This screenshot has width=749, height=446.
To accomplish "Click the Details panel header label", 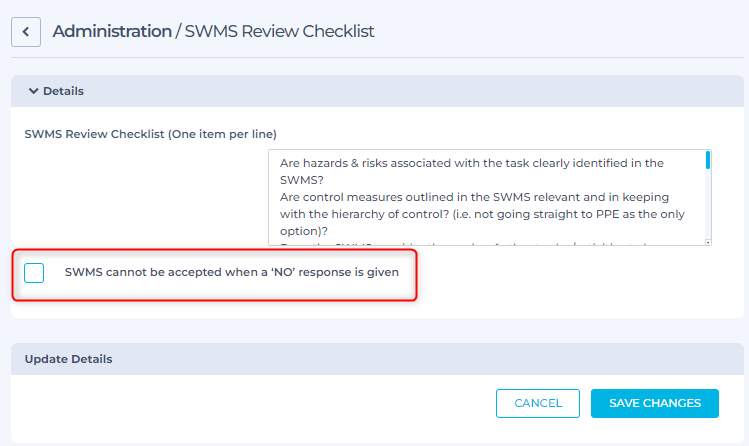I will pos(63,91).
